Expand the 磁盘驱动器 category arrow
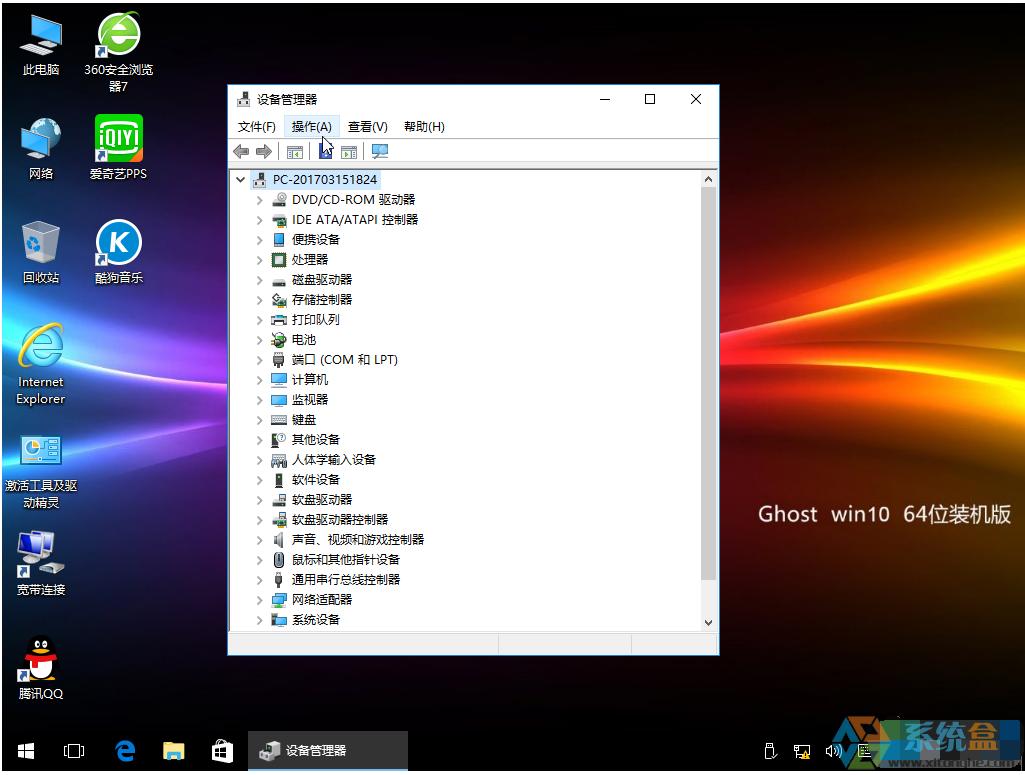Viewport: 1025px width, 775px height. pyautogui.click(x=260, y=280)
